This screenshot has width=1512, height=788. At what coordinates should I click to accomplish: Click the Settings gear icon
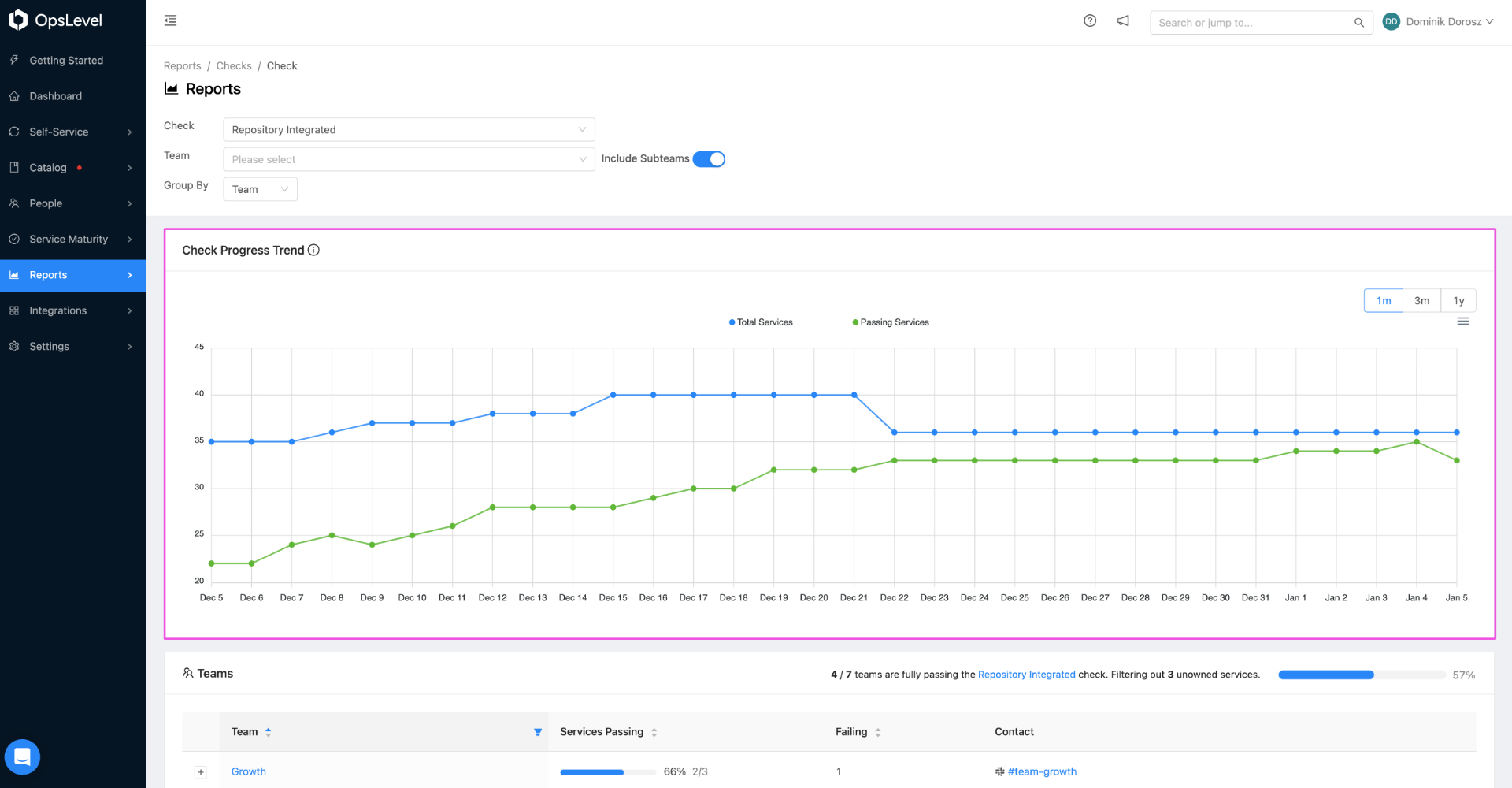point(14,346)
